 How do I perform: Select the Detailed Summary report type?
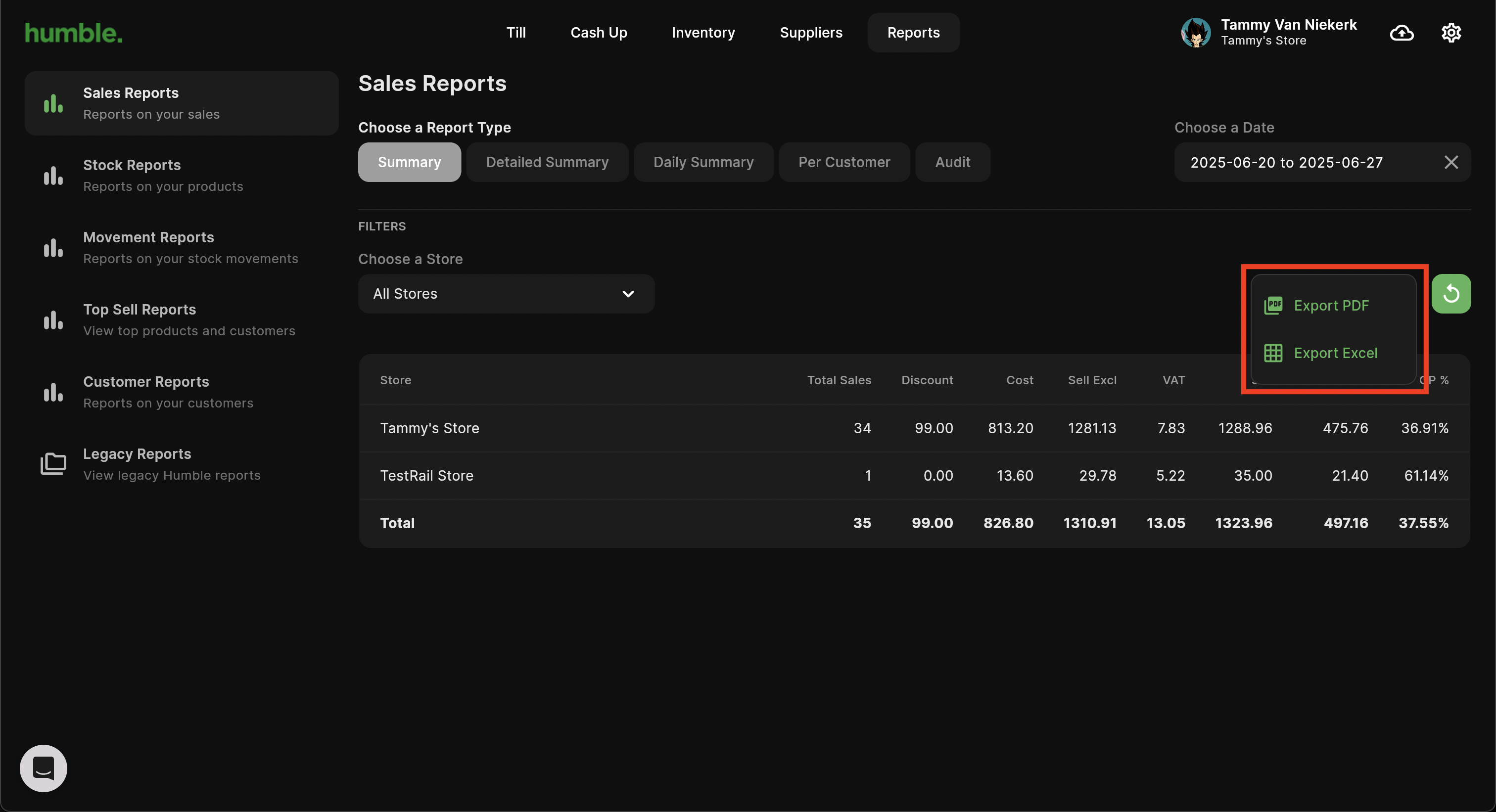tap(547, 163)
